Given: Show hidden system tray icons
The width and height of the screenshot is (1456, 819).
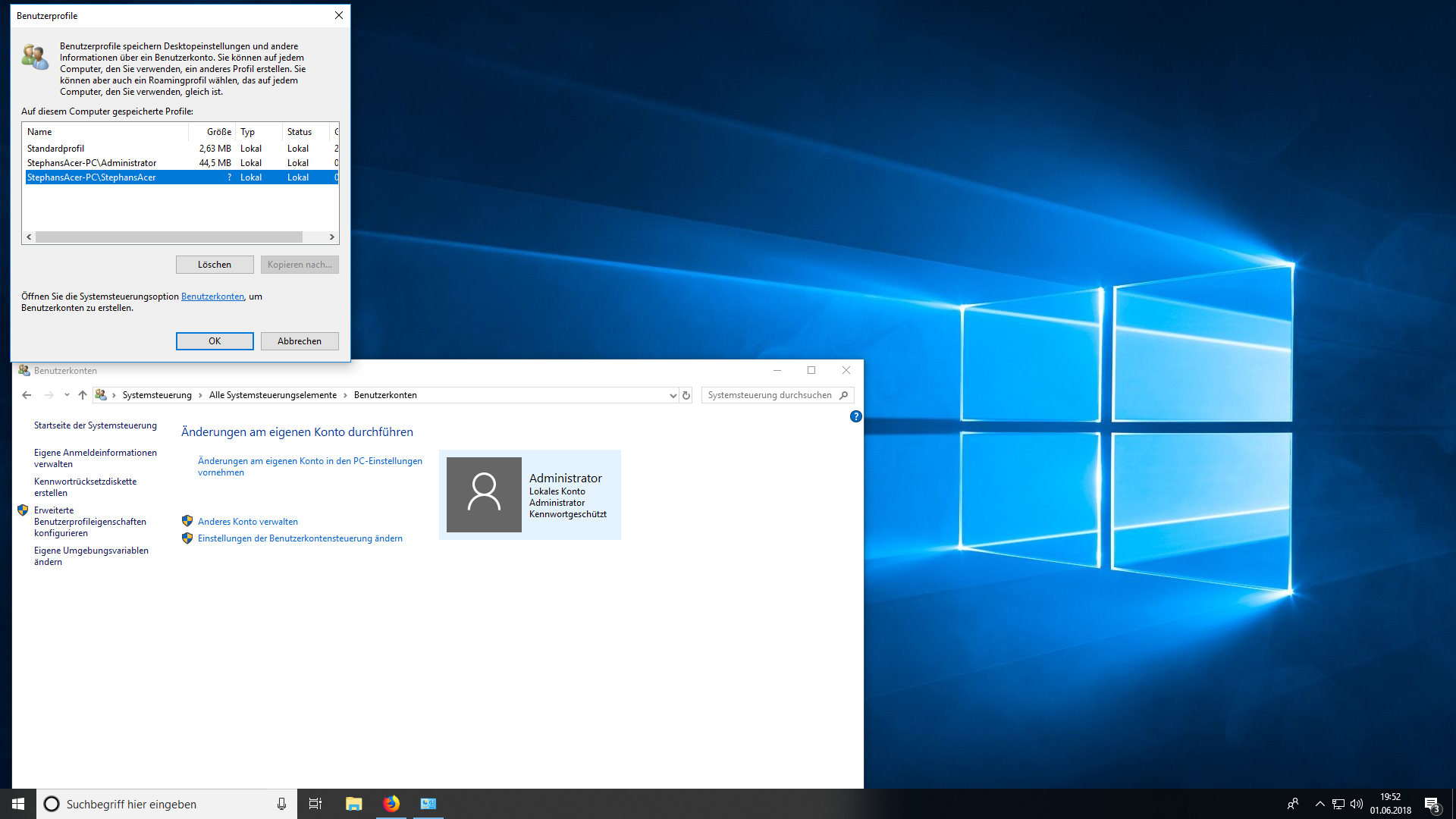Looking at the screenshot, I should pyautogui.click(x=1319, y=804).
